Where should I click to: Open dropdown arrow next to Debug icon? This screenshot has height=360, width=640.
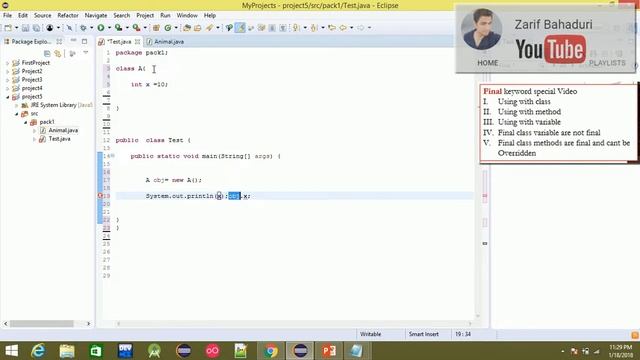[x=91, y=28]
